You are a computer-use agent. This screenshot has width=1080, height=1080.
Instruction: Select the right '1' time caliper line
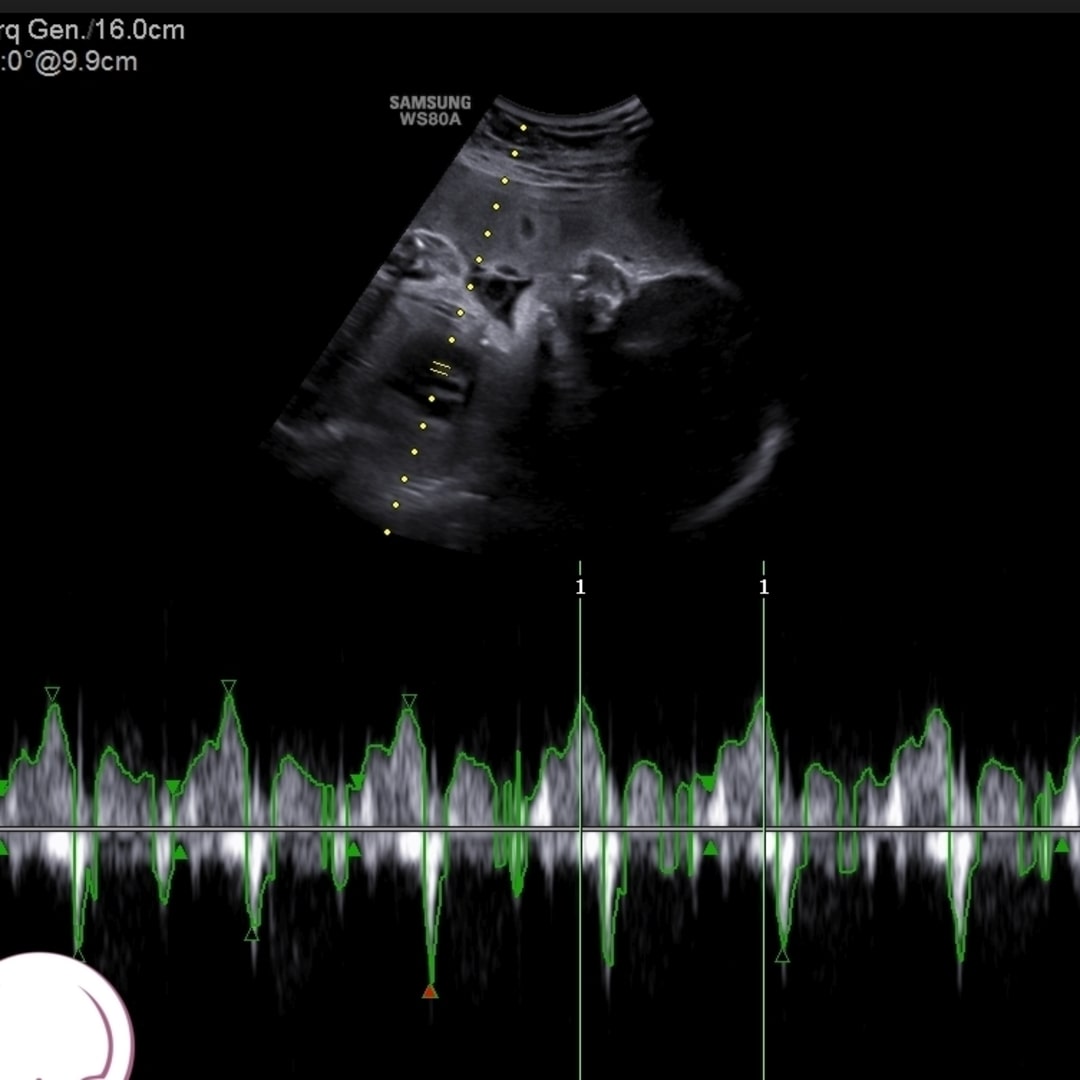(763, 820)
